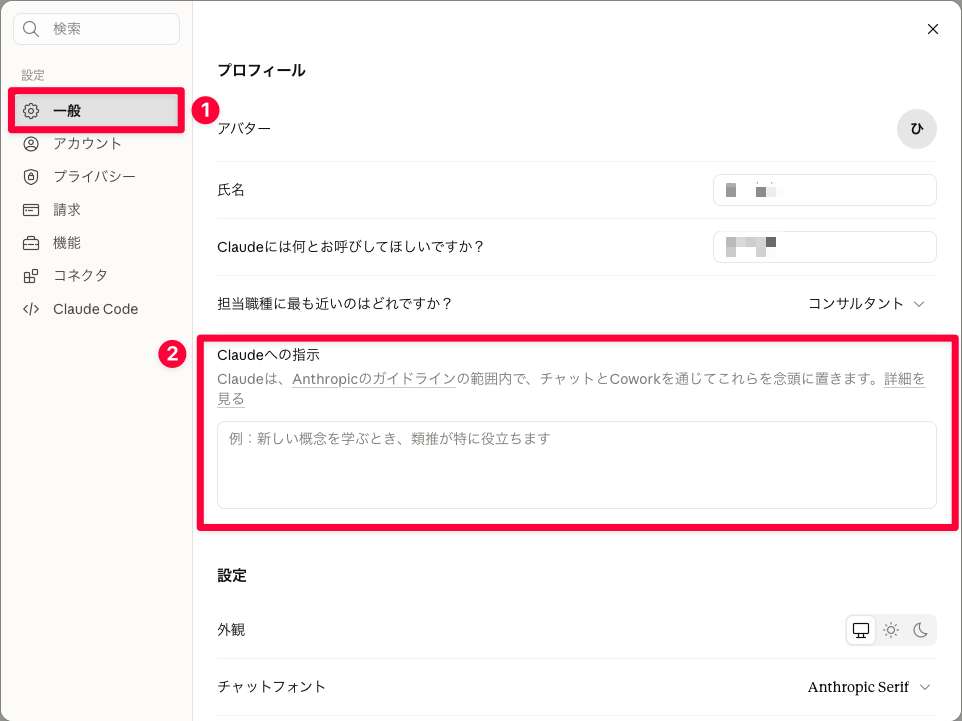Click the プロフィール heading
The height and width of the screenshot is (721, 962).
point(261,71)
